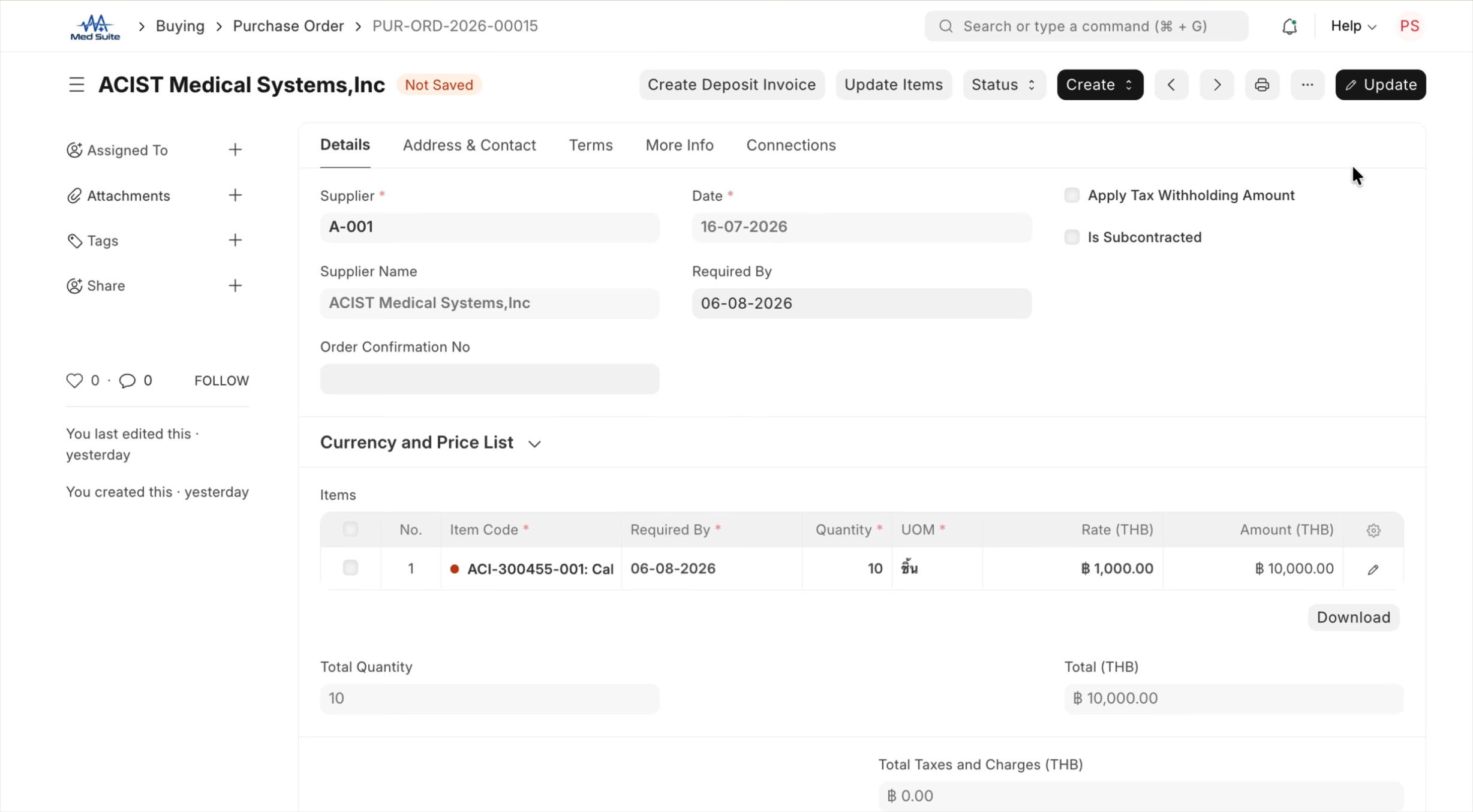Add an assignee with plus icon
This screenshot has width=1473, height=812.
tap(235, 150)
